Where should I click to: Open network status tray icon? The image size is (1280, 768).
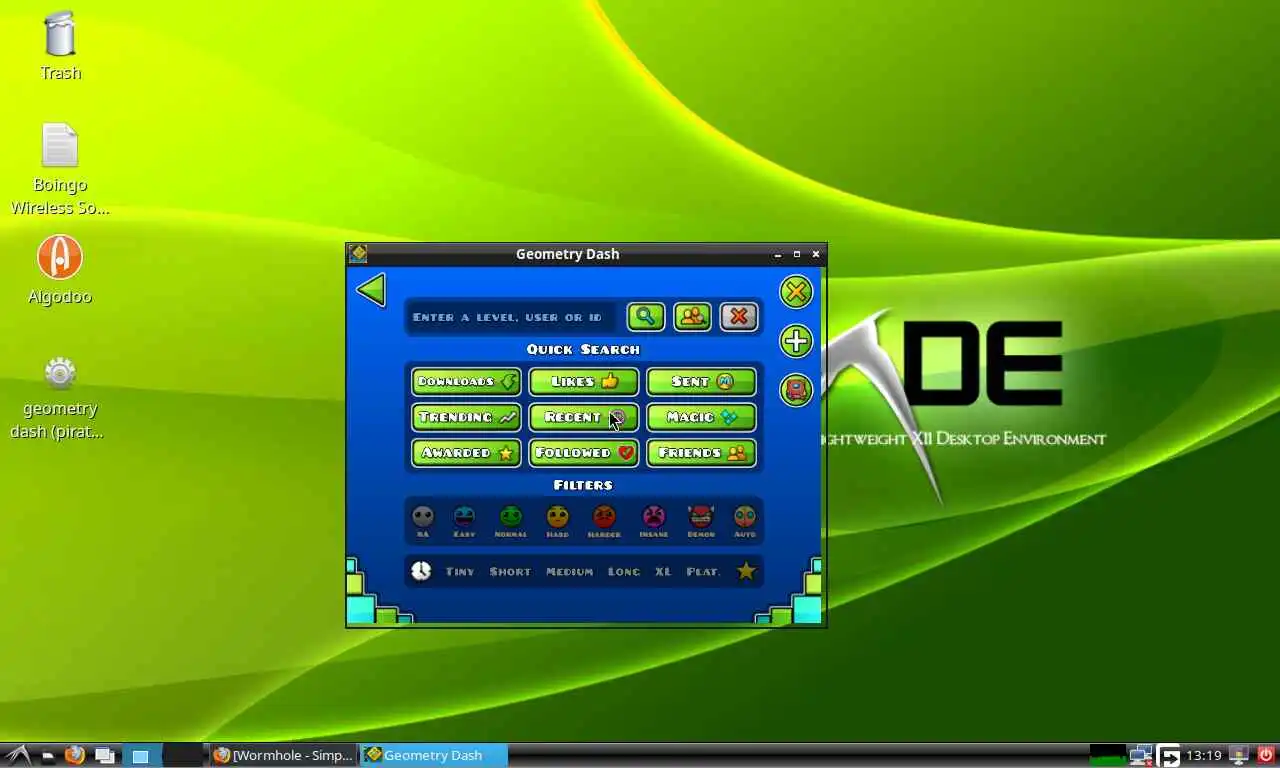tap(1141, 755)
